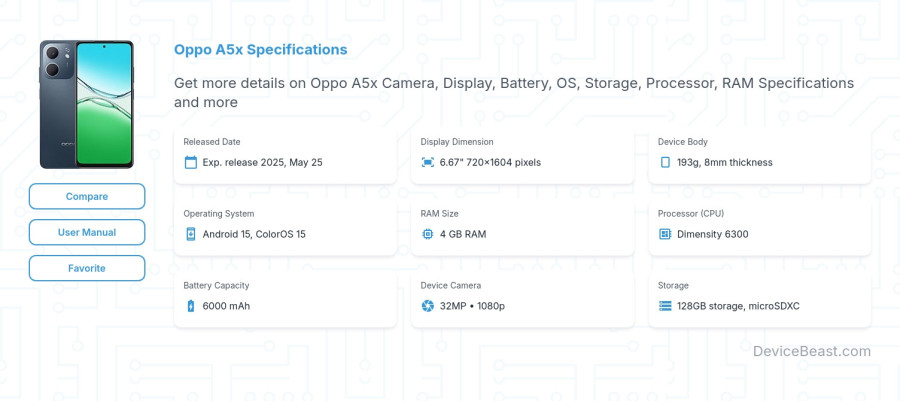
Task: Add device to Favorite
Action: [x=87, y=268]
